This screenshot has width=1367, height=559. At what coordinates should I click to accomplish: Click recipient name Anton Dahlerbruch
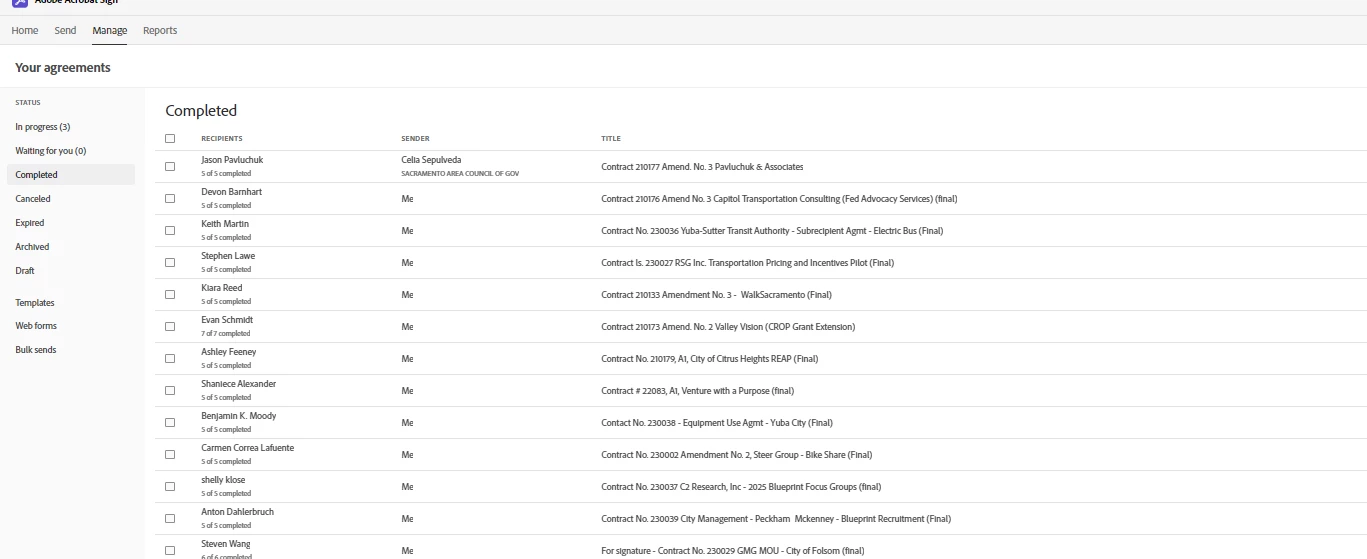click(x=238, y=512)
